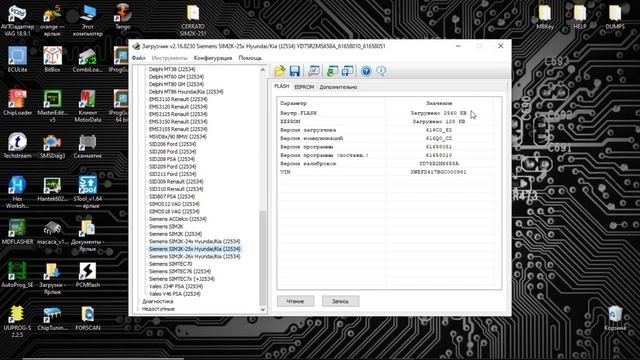The image size is (640, 360).
Task: Switch to the FLASH tab
Action: [x=282, y=87]
